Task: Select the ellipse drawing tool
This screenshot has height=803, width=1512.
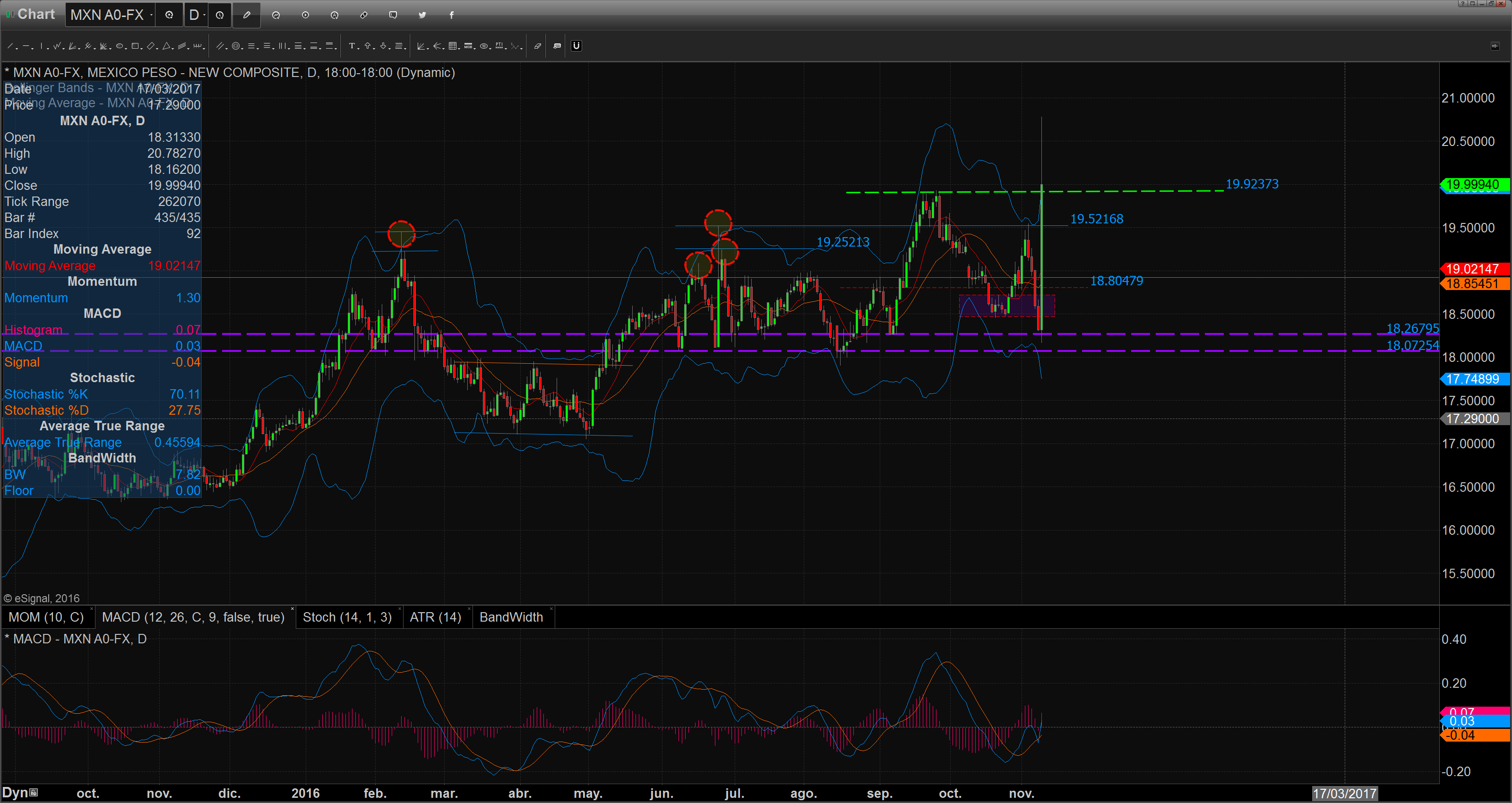Action: coord(120,46)
